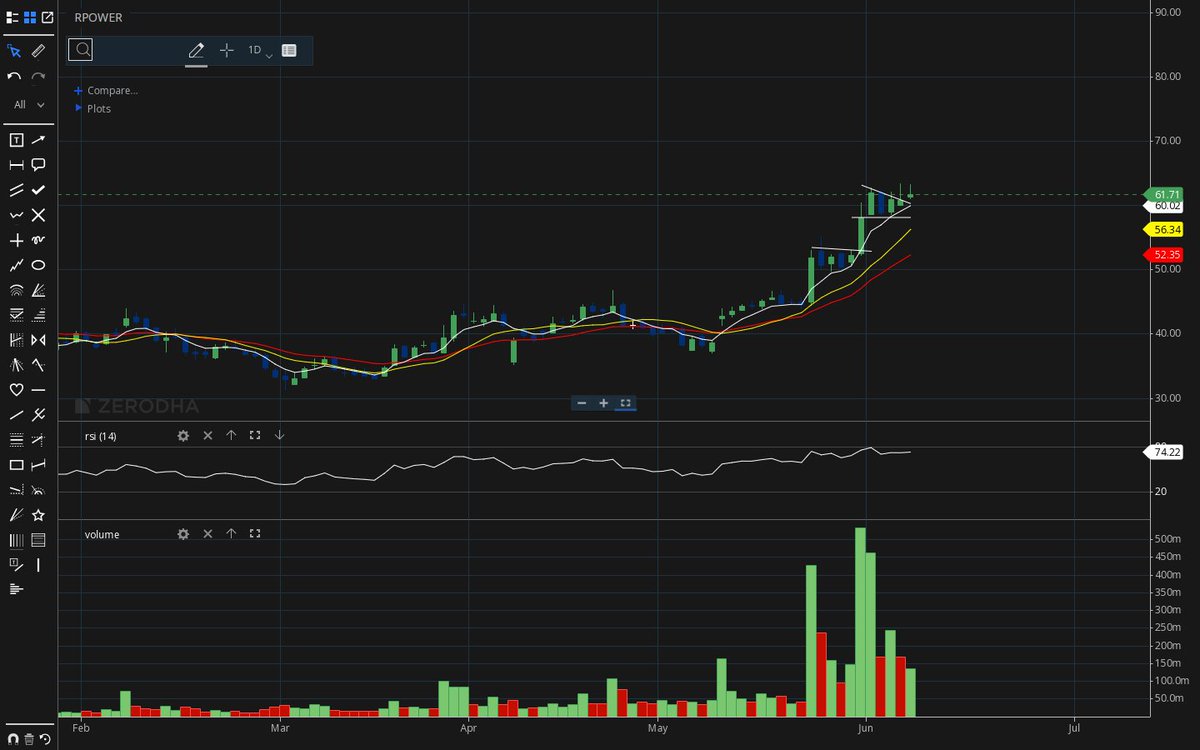Click the redo arrow
Image resolution: width=1200 pixels, height=750 pixels.
(x=38, y=74)
